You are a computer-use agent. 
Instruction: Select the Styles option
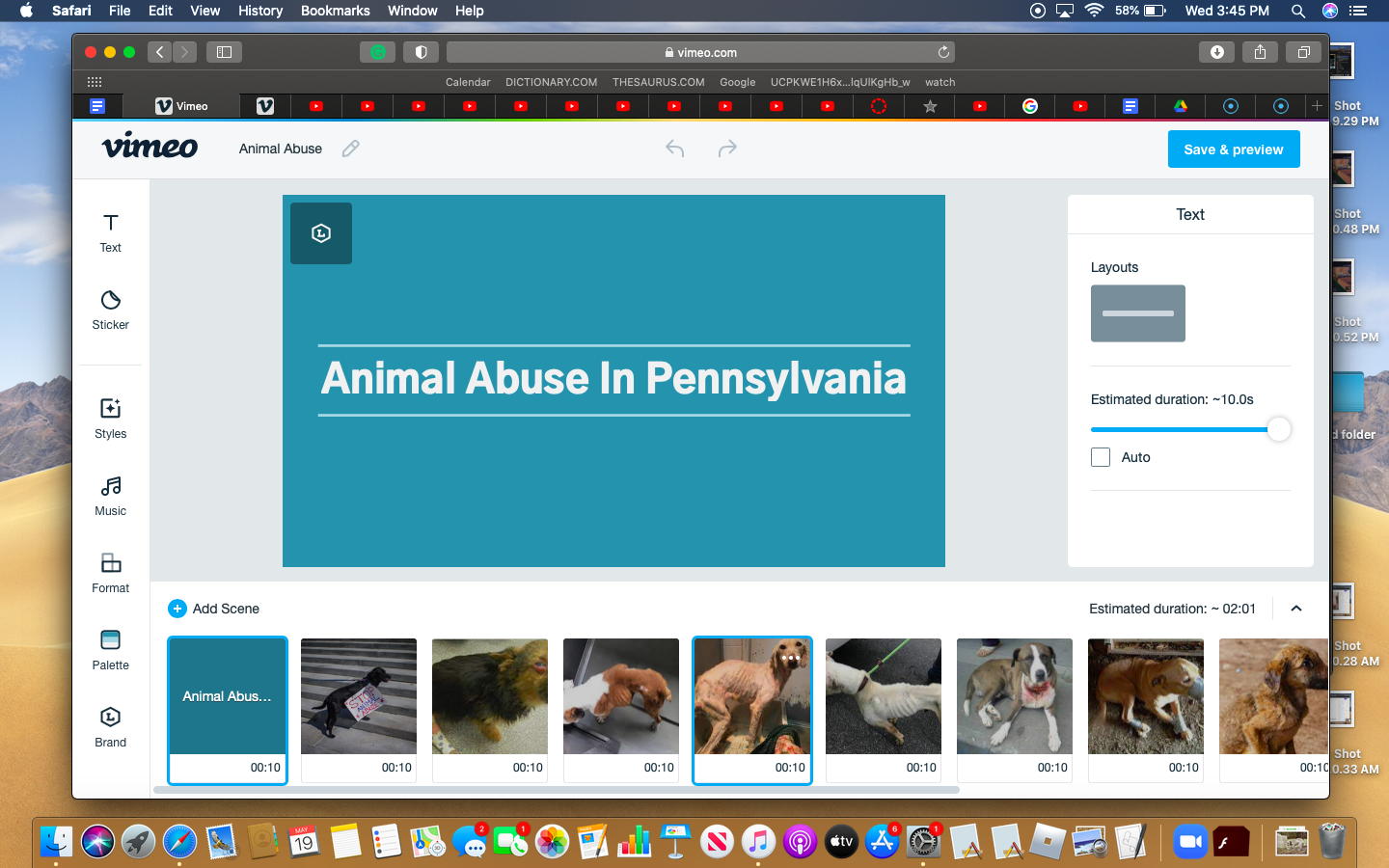[110, 418]
